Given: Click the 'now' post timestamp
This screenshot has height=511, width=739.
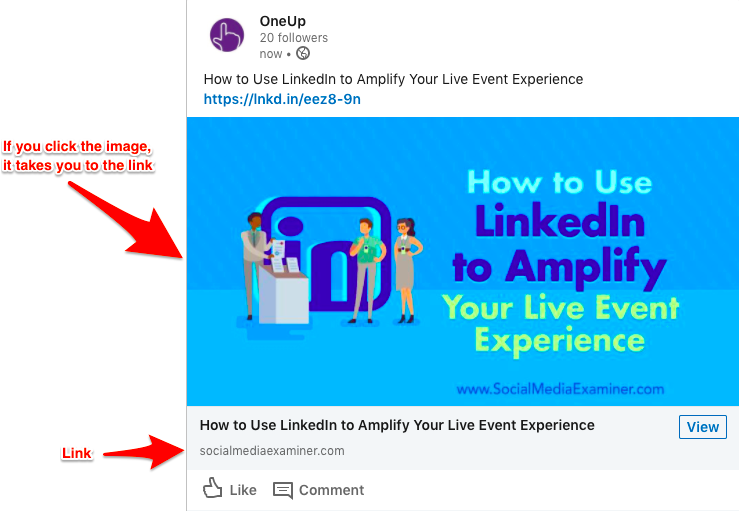Looking at the screenshot, I should [271, 54].
